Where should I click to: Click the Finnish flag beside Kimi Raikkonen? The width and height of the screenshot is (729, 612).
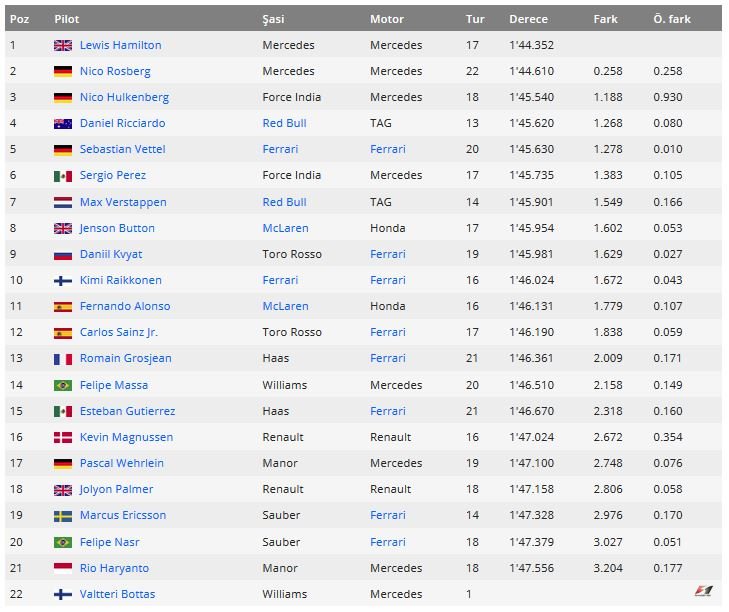(63, 280)
